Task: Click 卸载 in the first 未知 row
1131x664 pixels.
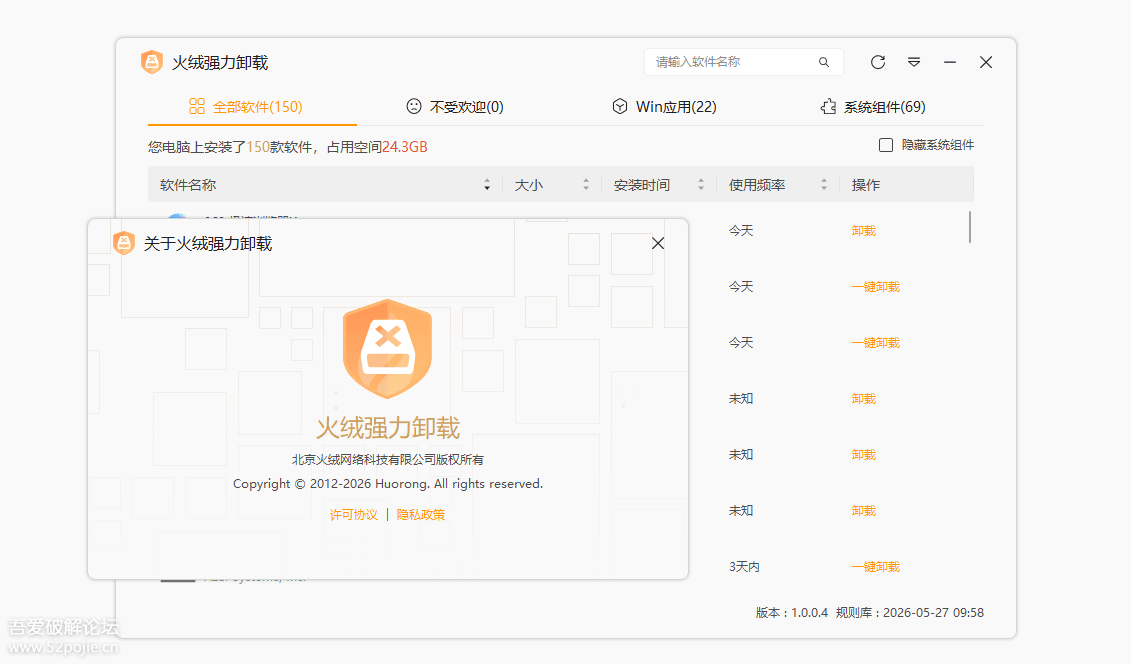Action: pyautogui.click(x=863, y=399)
